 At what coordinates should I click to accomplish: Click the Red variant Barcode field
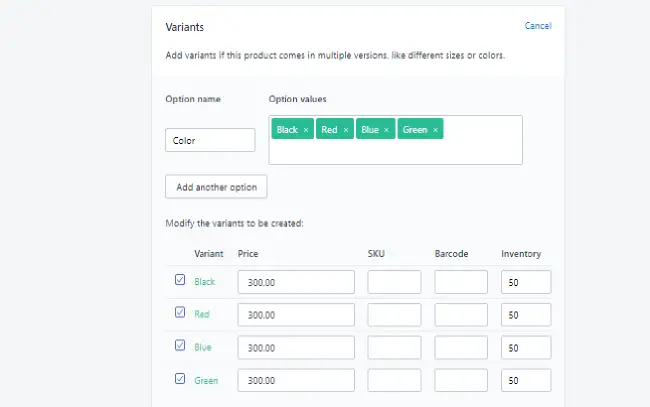(x=461, y=315)
